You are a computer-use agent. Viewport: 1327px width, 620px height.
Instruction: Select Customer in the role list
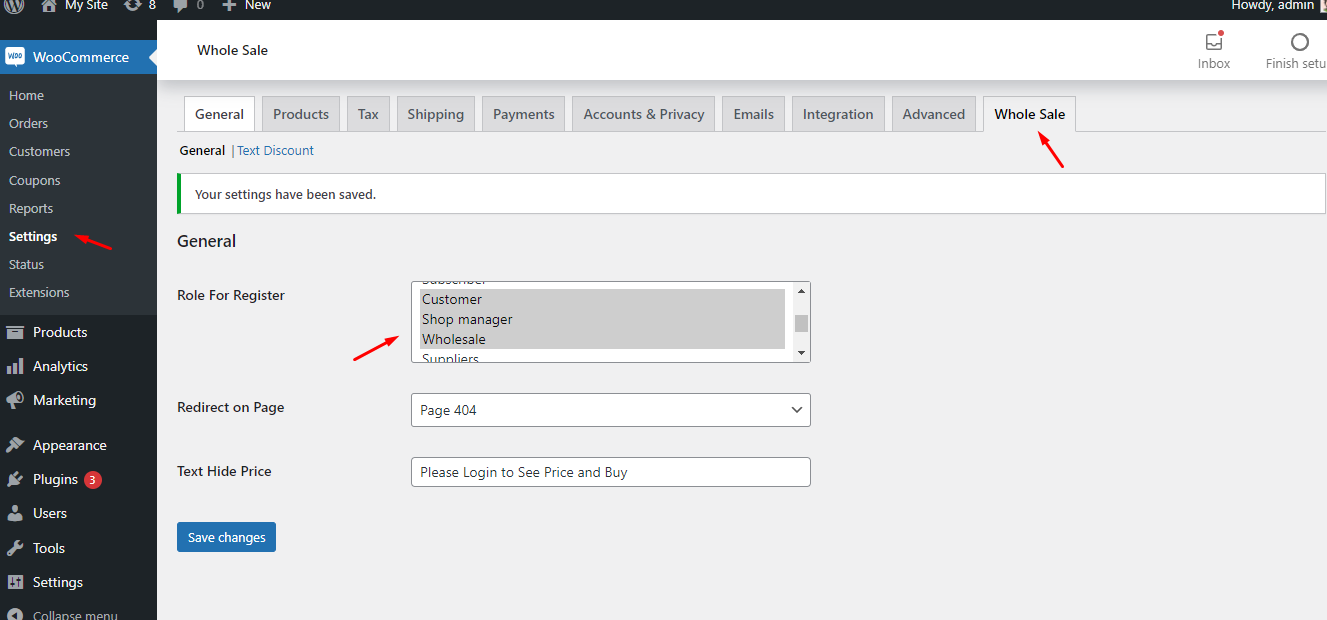(x=602, y=299)
